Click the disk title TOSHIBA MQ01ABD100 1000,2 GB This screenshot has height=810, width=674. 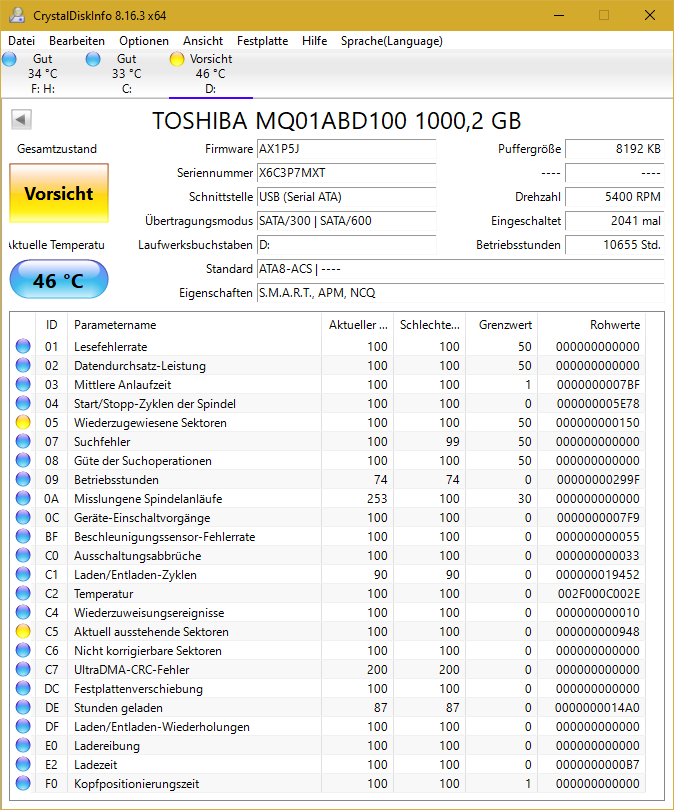click(337, 120)
